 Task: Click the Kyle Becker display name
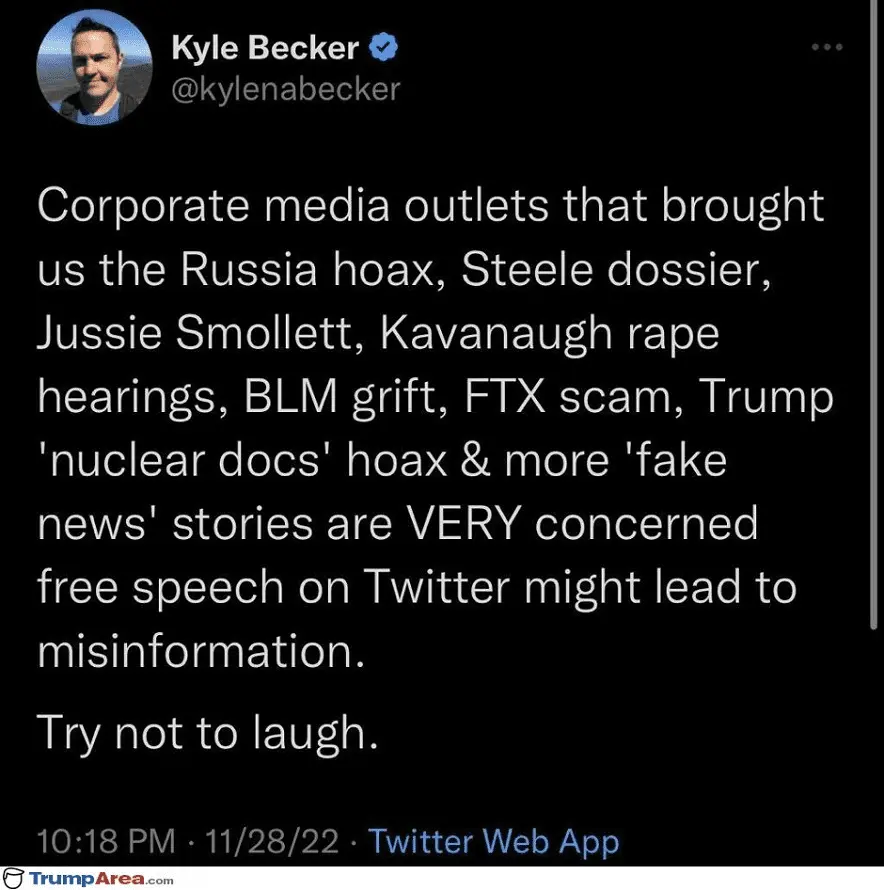pyautogui.click(x=265, y=46)
